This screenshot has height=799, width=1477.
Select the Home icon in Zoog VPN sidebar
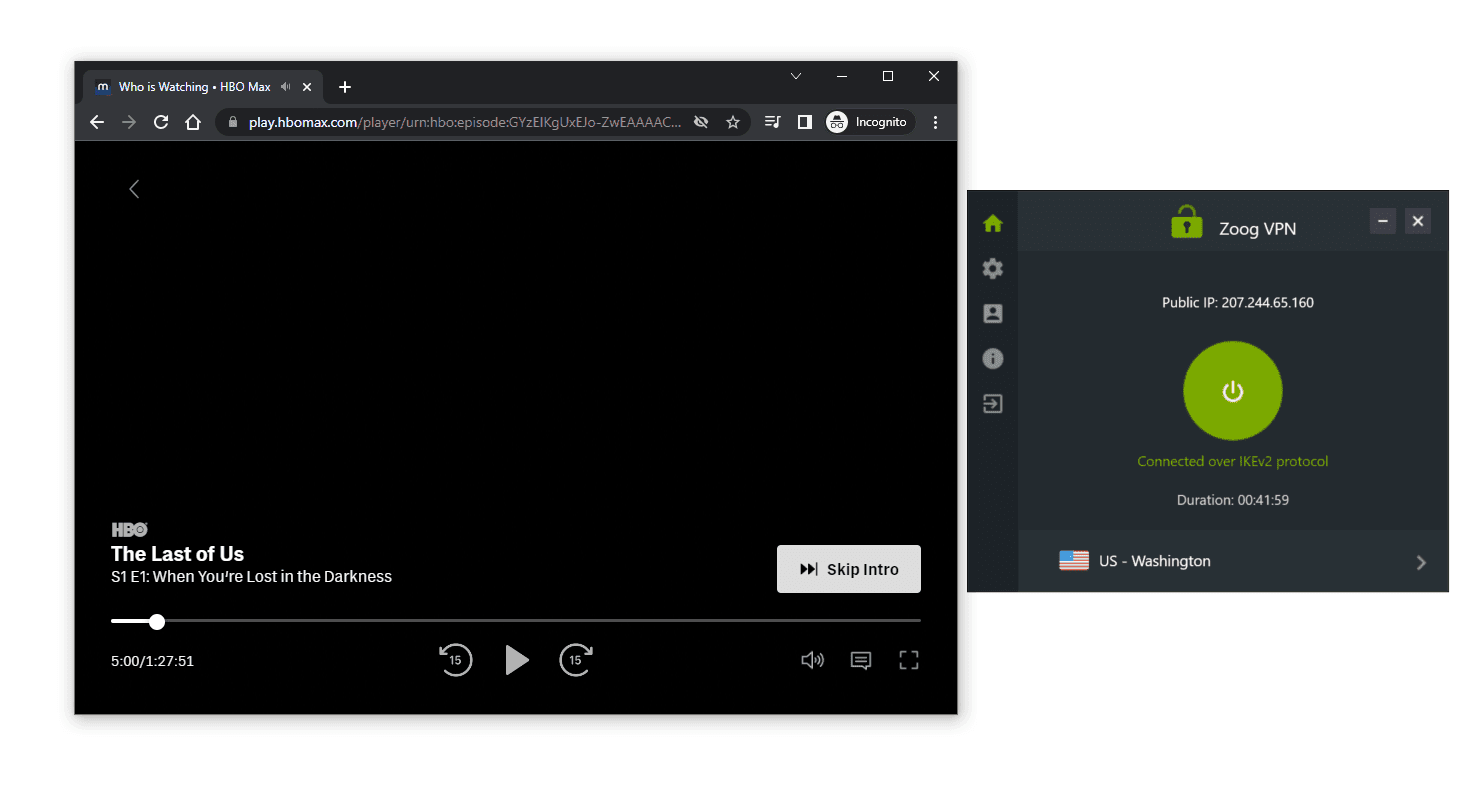point(992,223)
